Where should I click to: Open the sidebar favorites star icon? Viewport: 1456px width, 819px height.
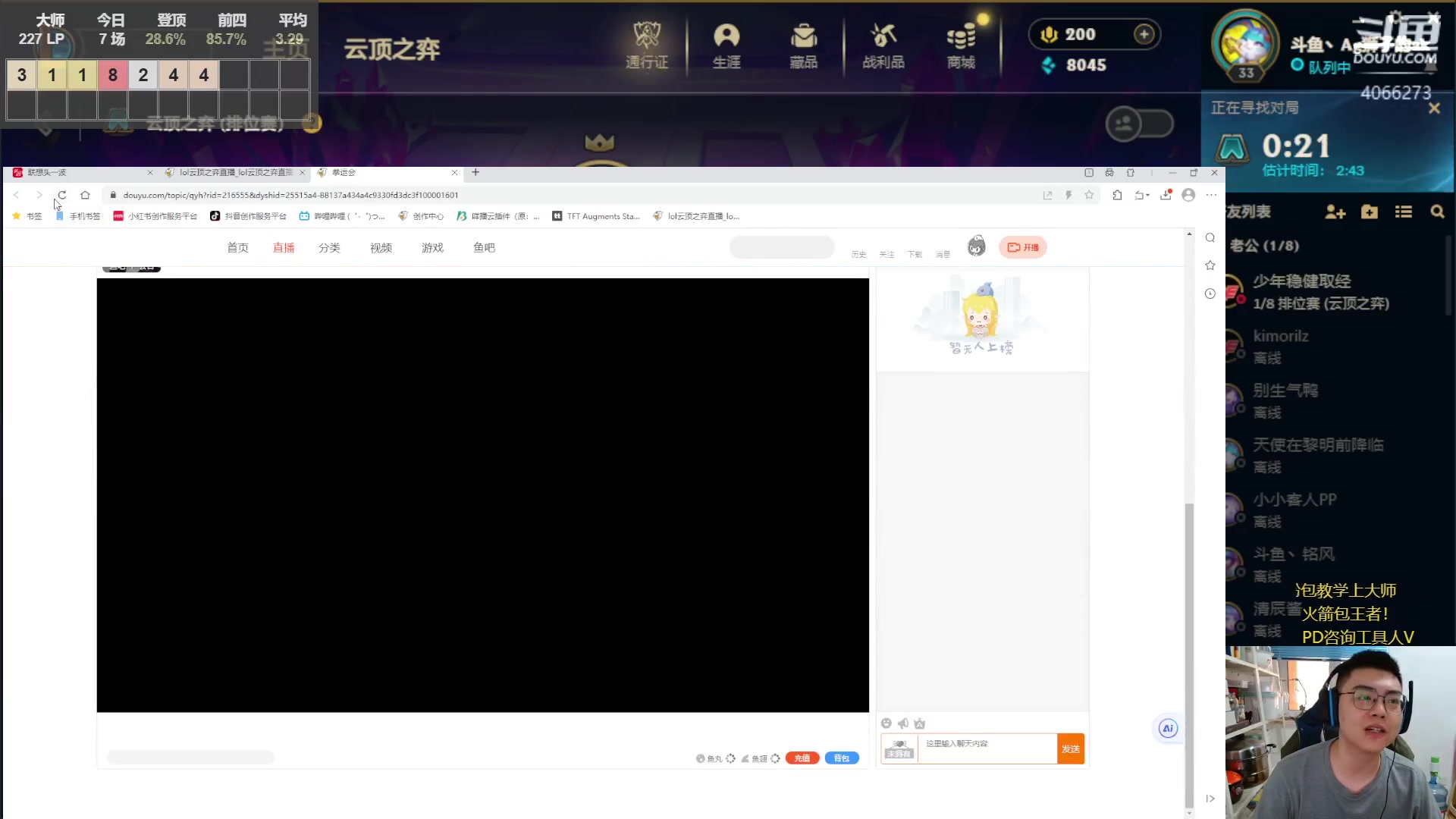[x=1210, y=265]
